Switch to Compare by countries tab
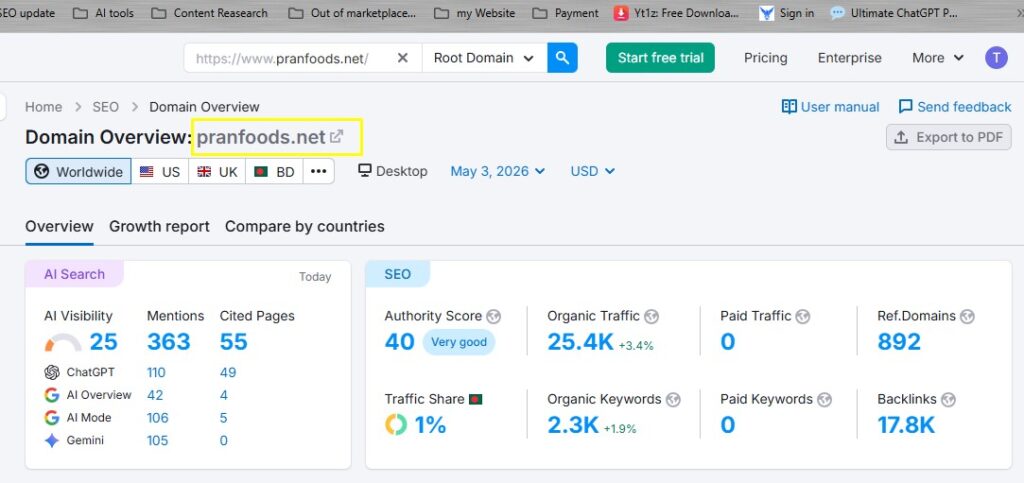 [x=305, y=226]
